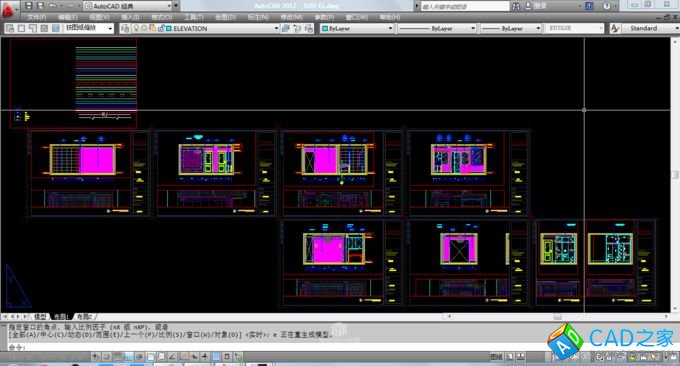Toggle Object Snap in status bar
This screenshot has height=366, width=680.
point(150,357)
